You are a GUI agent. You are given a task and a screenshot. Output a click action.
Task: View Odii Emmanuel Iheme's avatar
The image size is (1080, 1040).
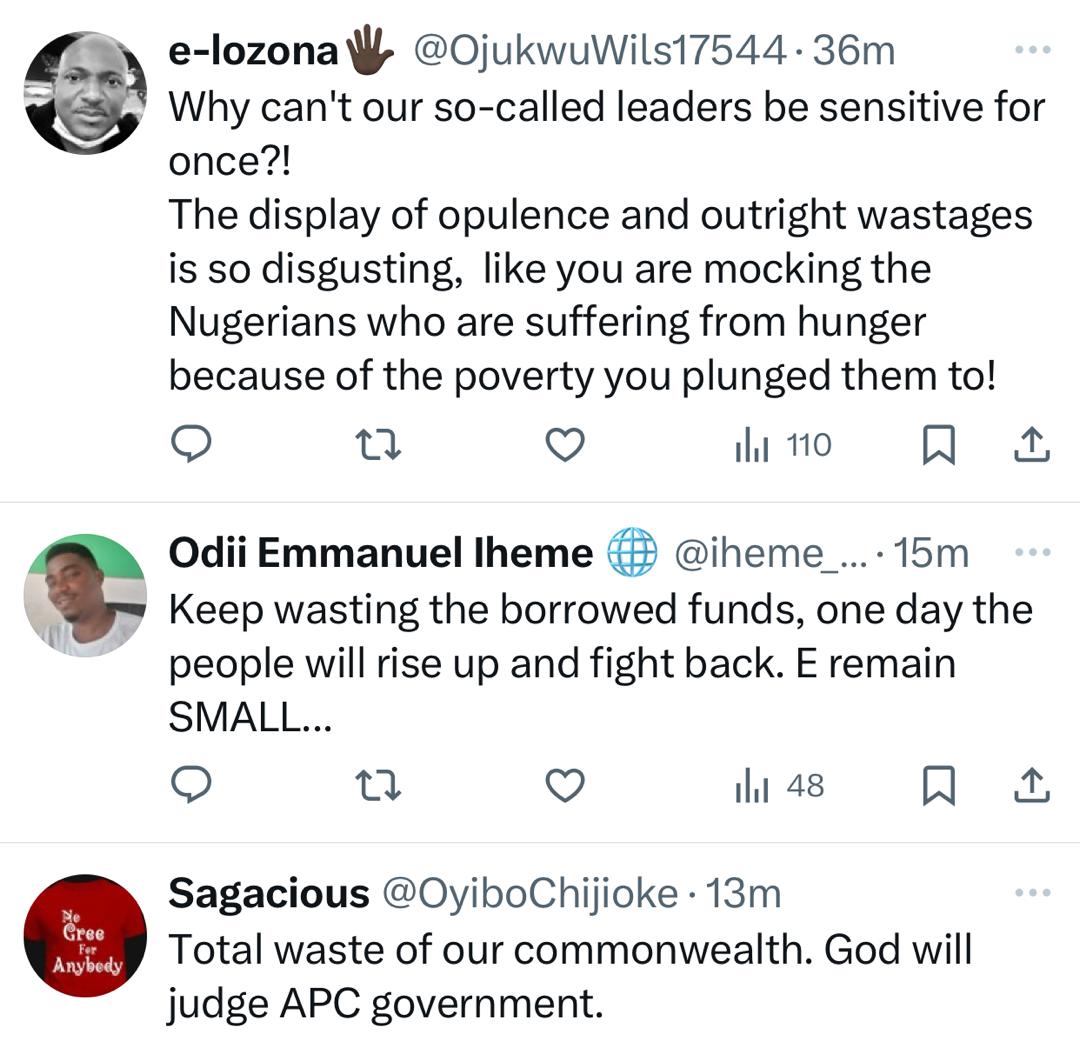[84, 595]
